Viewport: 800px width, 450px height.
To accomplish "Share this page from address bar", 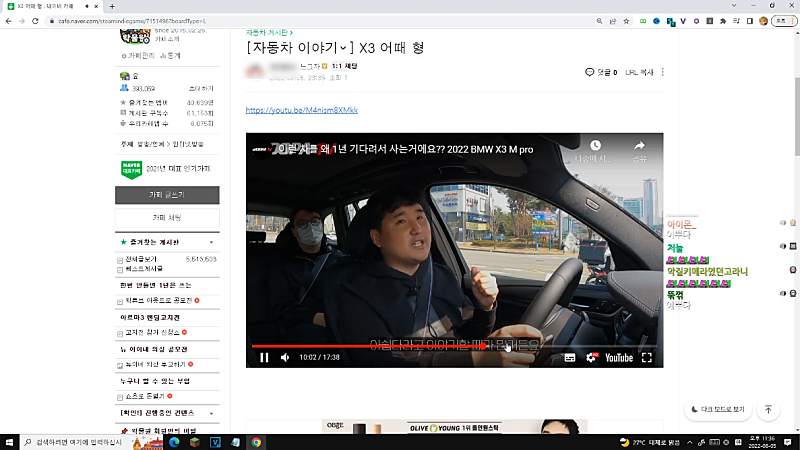I will tap(613, 21).
